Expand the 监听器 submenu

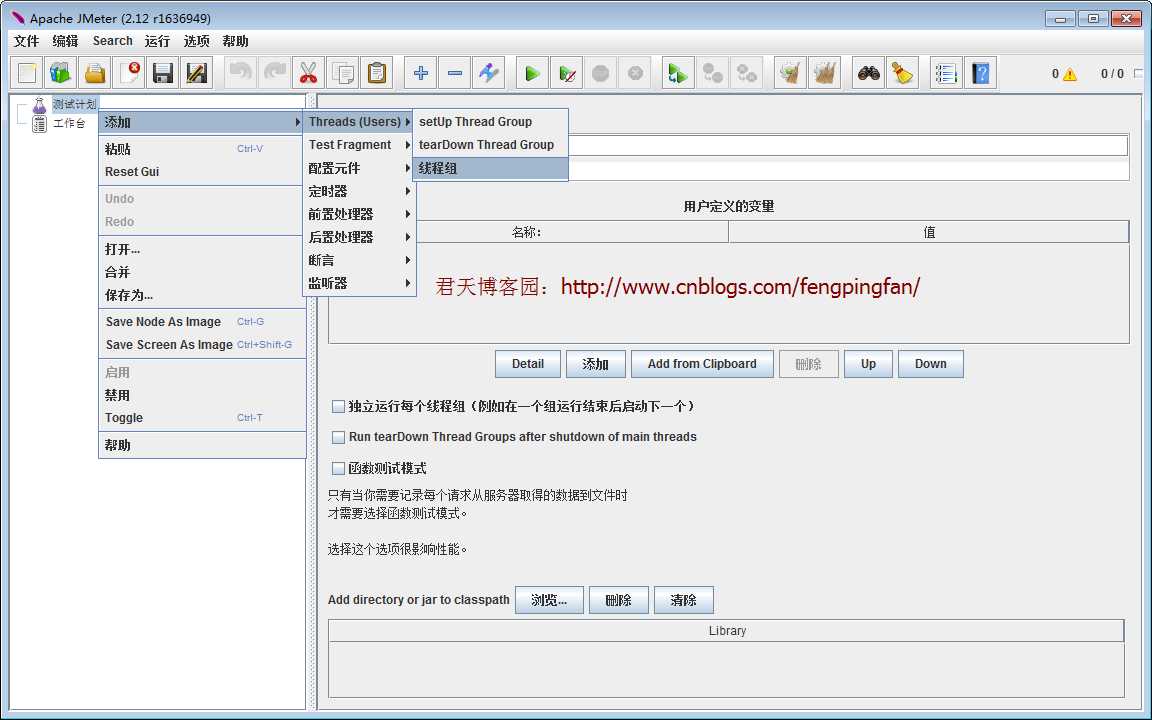click(359, 283)
